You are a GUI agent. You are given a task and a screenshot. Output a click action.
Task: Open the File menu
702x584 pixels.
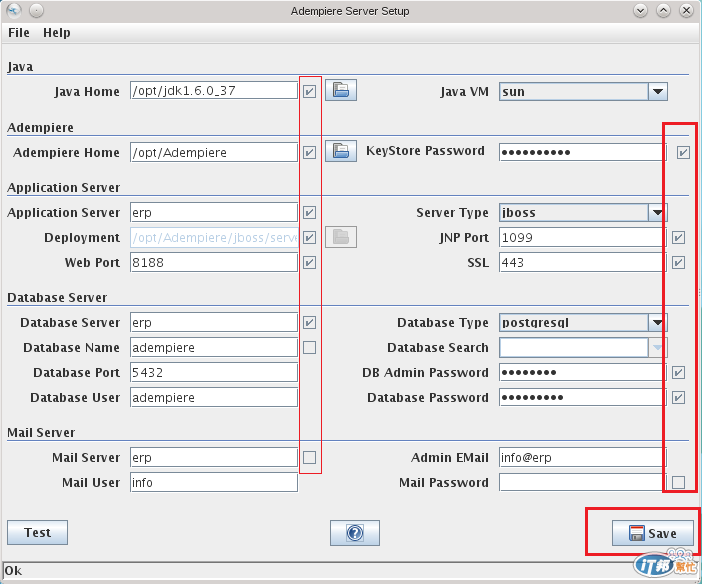coord(19,33)
